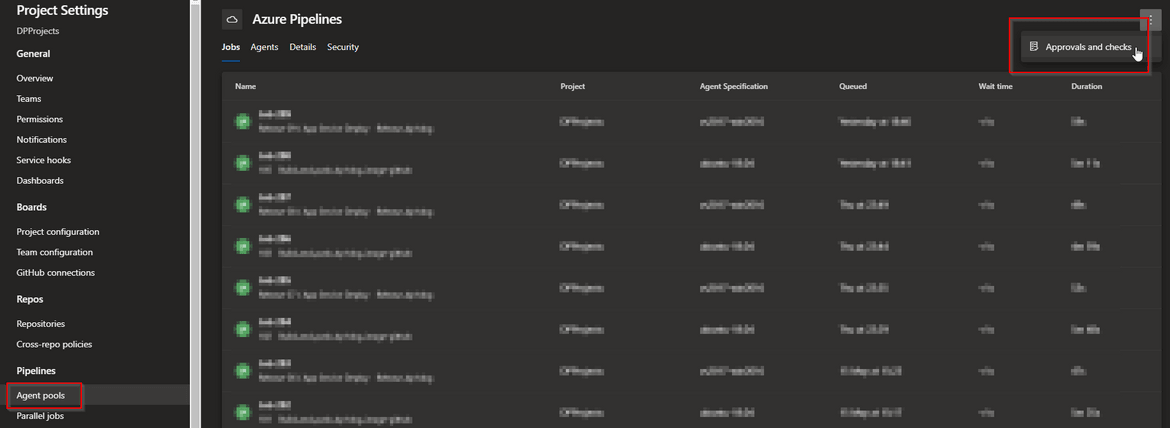Open Parallel jobs settings
The height and width of the screenshot is (428, 1170).
[40, 416]
